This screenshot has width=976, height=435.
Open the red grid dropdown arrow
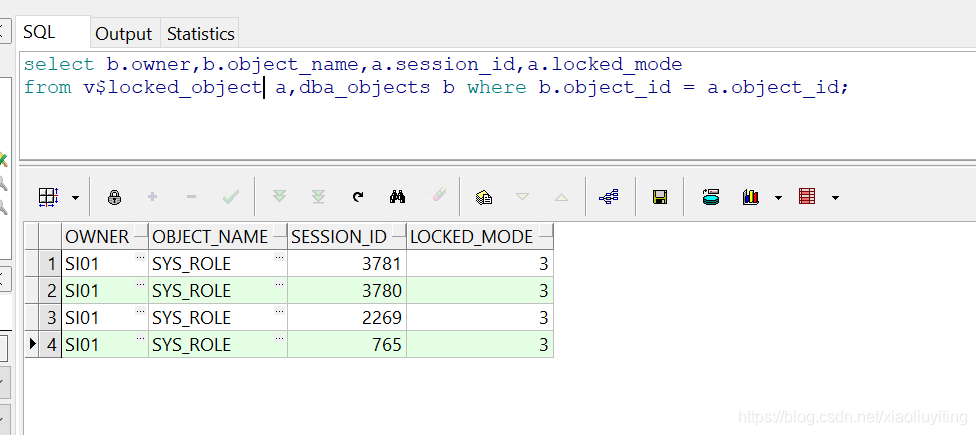click(835, 198)
